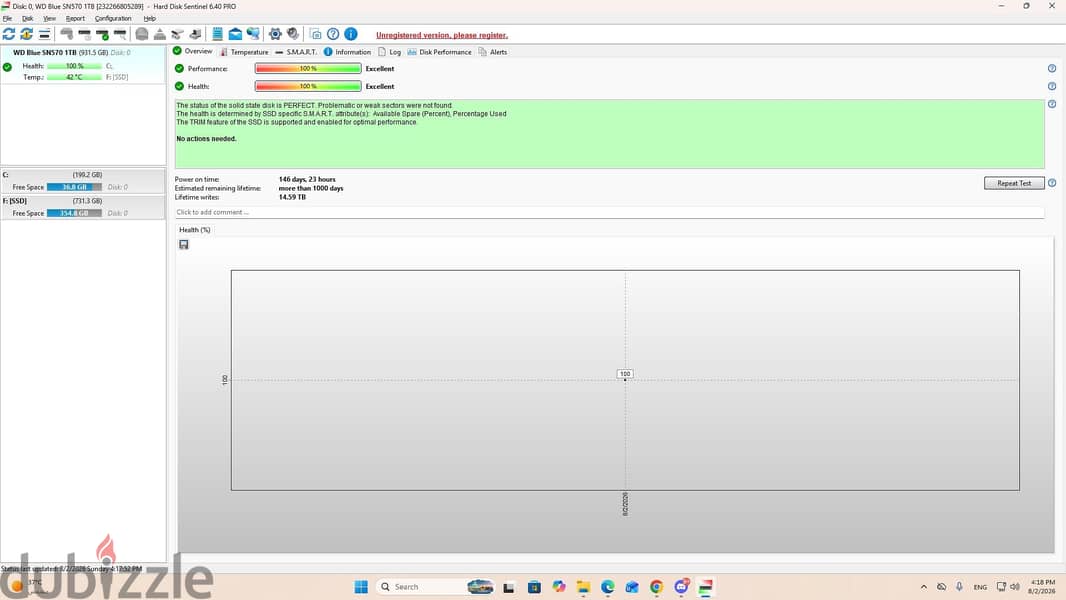Click the gray gear and wrench icon

pyautogui.click(x=293, y=34)
